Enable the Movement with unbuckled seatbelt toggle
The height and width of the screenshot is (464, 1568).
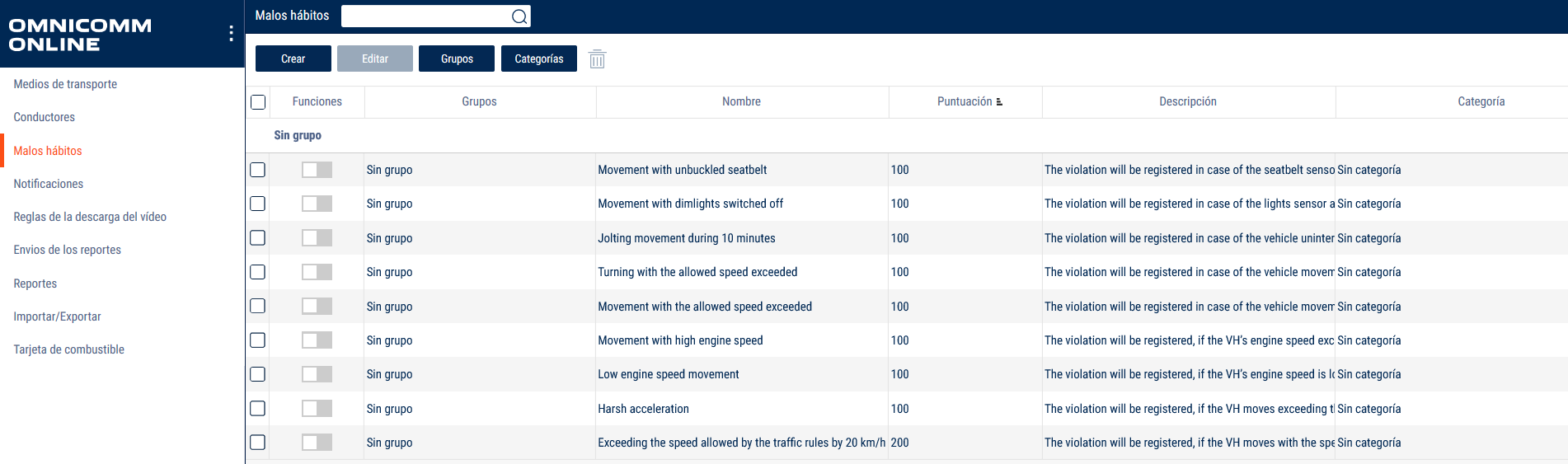click(x=317, y=170)
